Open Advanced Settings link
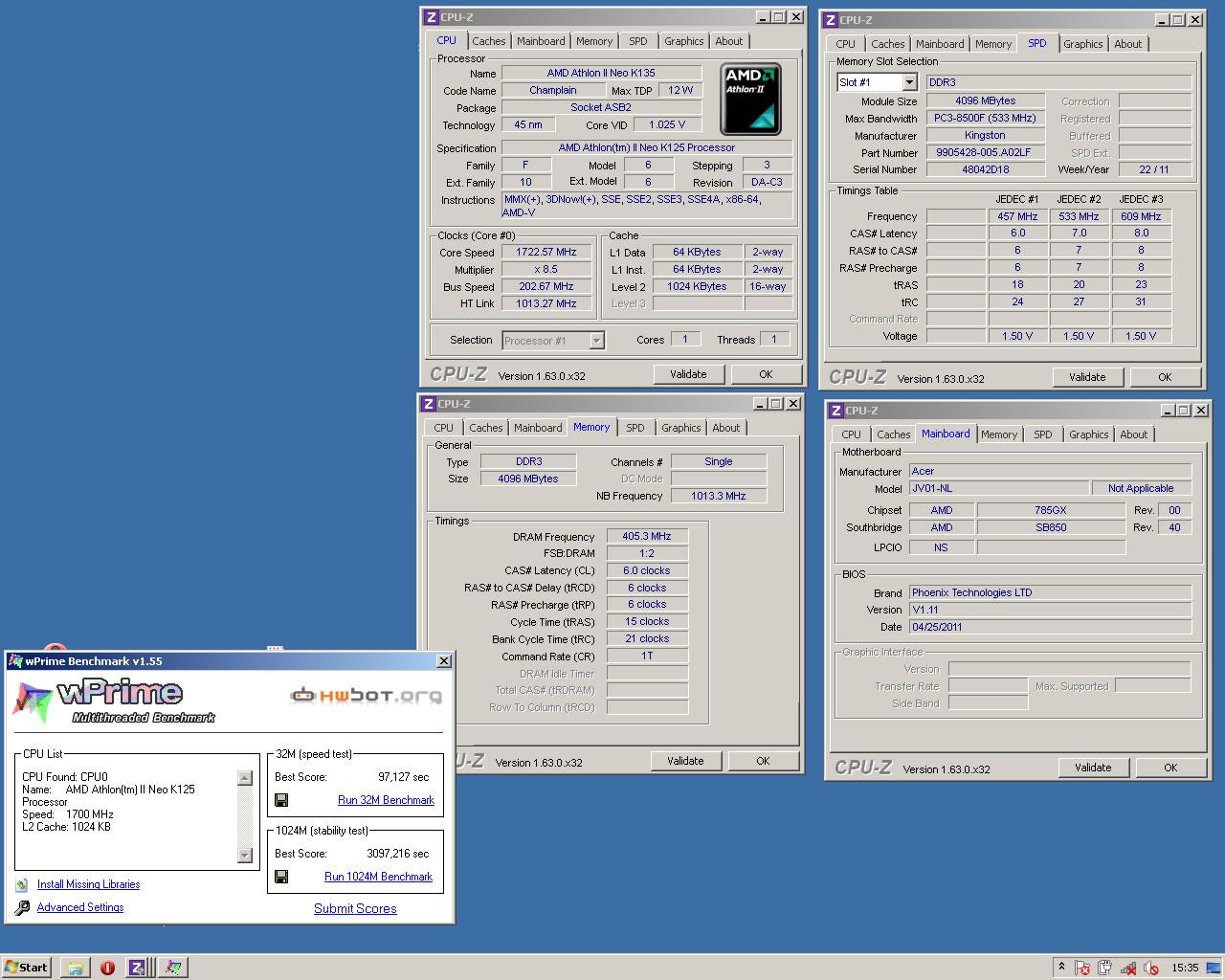This screenshot has height=980, width=1225. (80, 907)
